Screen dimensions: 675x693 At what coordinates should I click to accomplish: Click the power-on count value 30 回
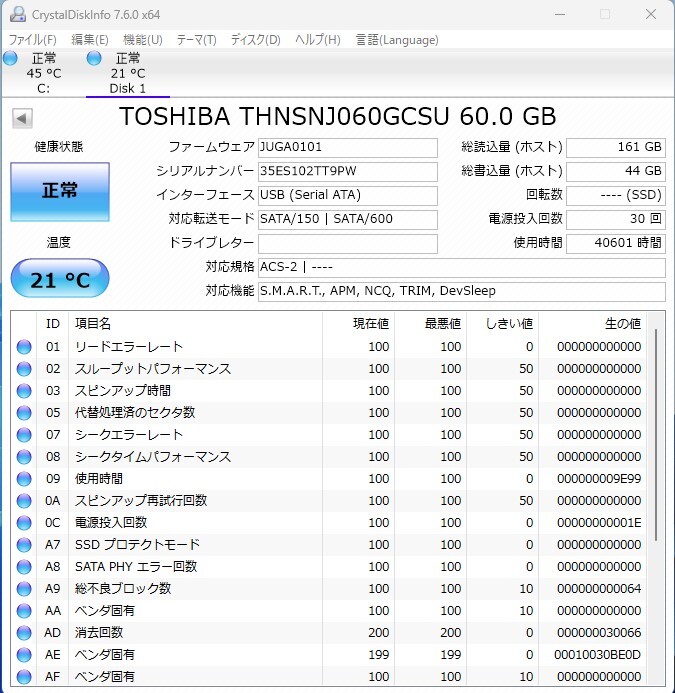point(615,219)
